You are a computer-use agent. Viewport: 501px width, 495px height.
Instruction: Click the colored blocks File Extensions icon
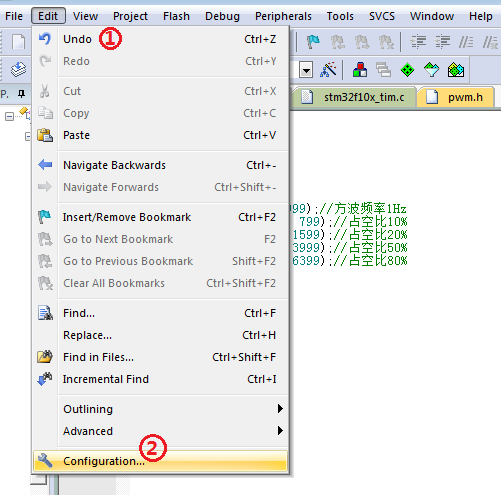click(360, 70)
